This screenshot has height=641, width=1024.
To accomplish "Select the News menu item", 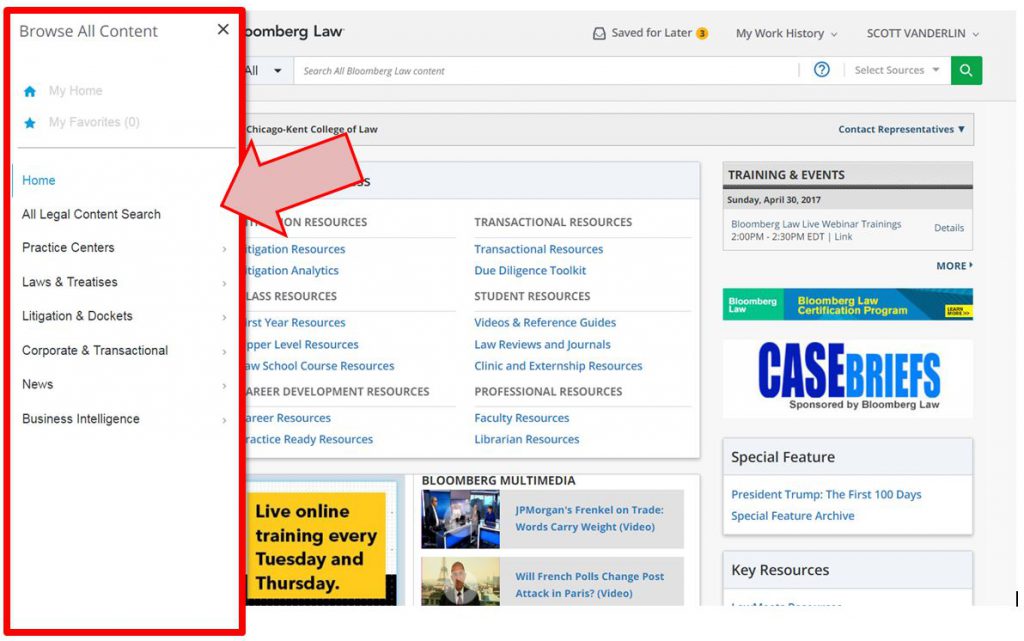I will tap(37, 384).
